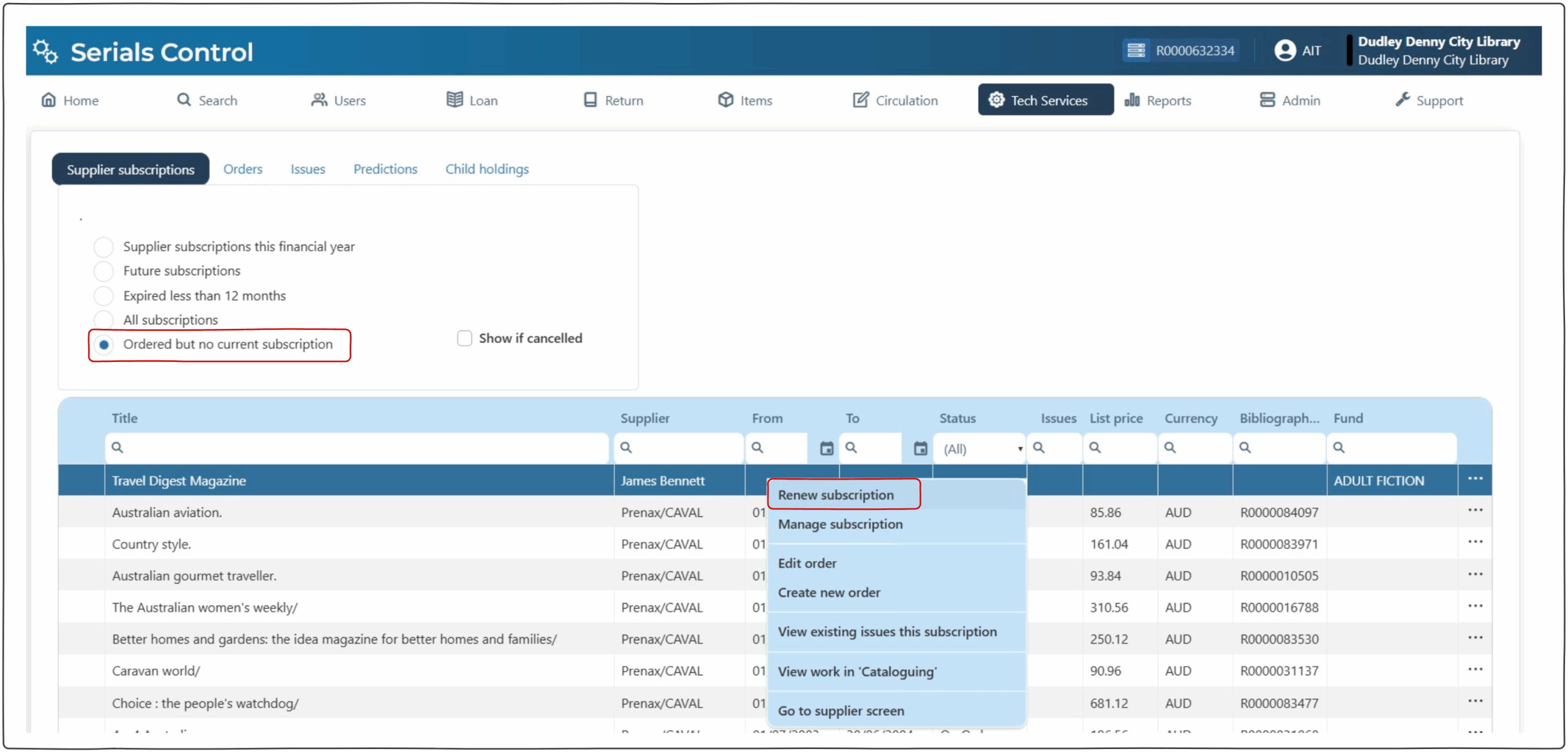Image resolution: width=1568 pixels, height=752 pixels.
Task: Select Go to supplier screen option
Action: [840, 711]
